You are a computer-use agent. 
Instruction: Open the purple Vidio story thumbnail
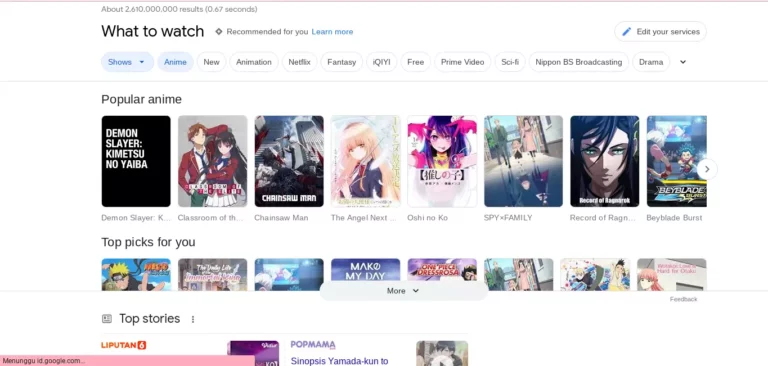pyautogui.click(x=253, y=353)
